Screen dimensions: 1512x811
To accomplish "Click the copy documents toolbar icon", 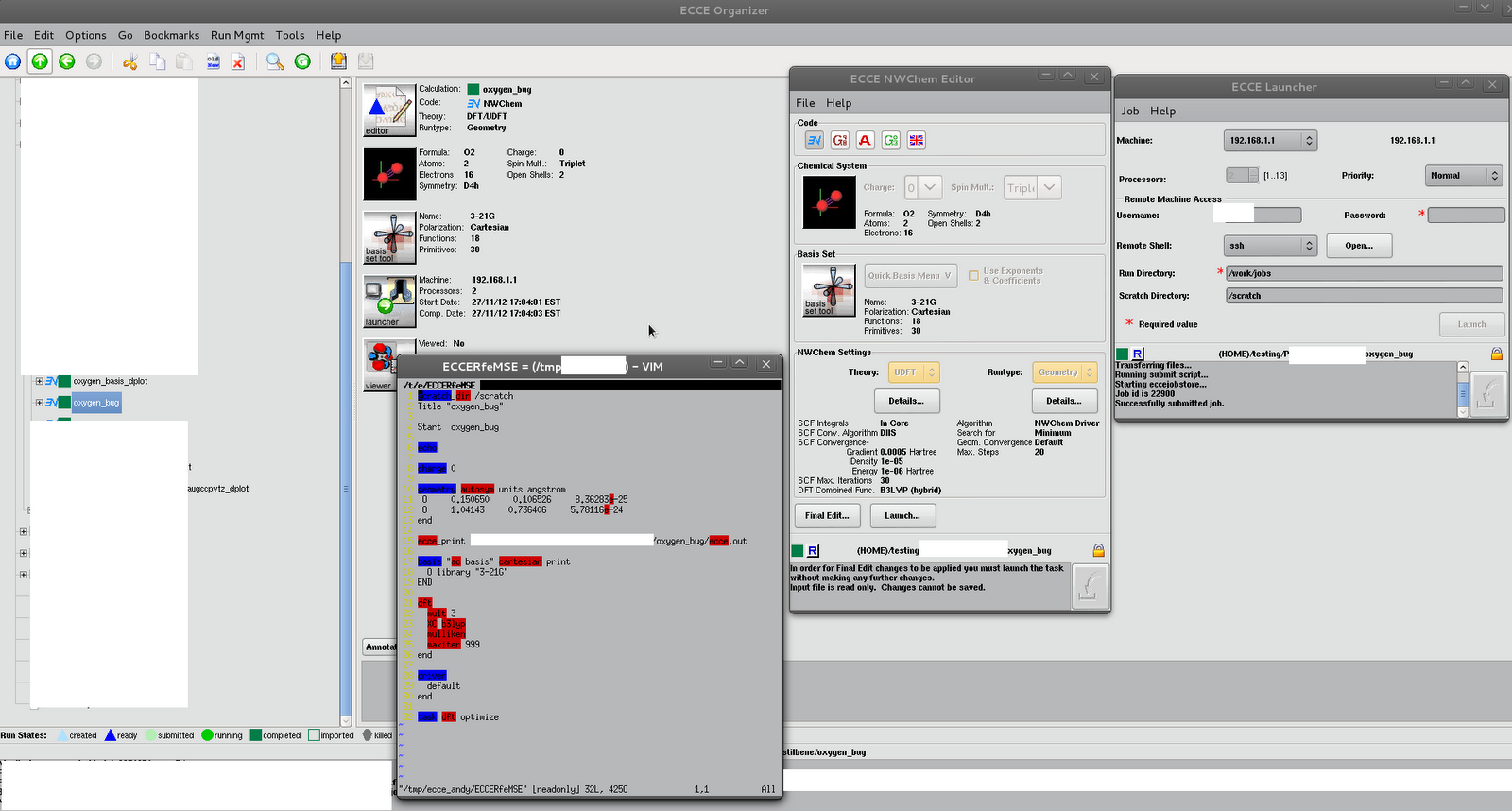I will click(158, 61).
